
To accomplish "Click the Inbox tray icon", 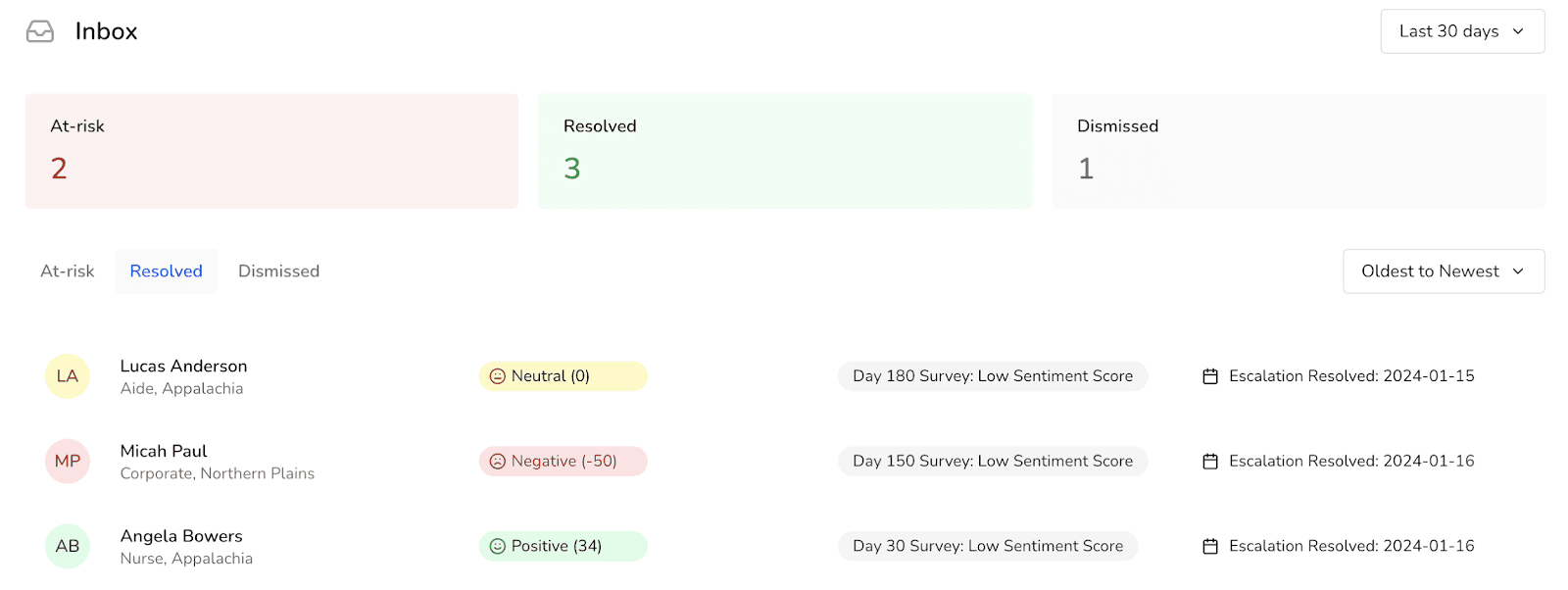I will pos(40,32).
